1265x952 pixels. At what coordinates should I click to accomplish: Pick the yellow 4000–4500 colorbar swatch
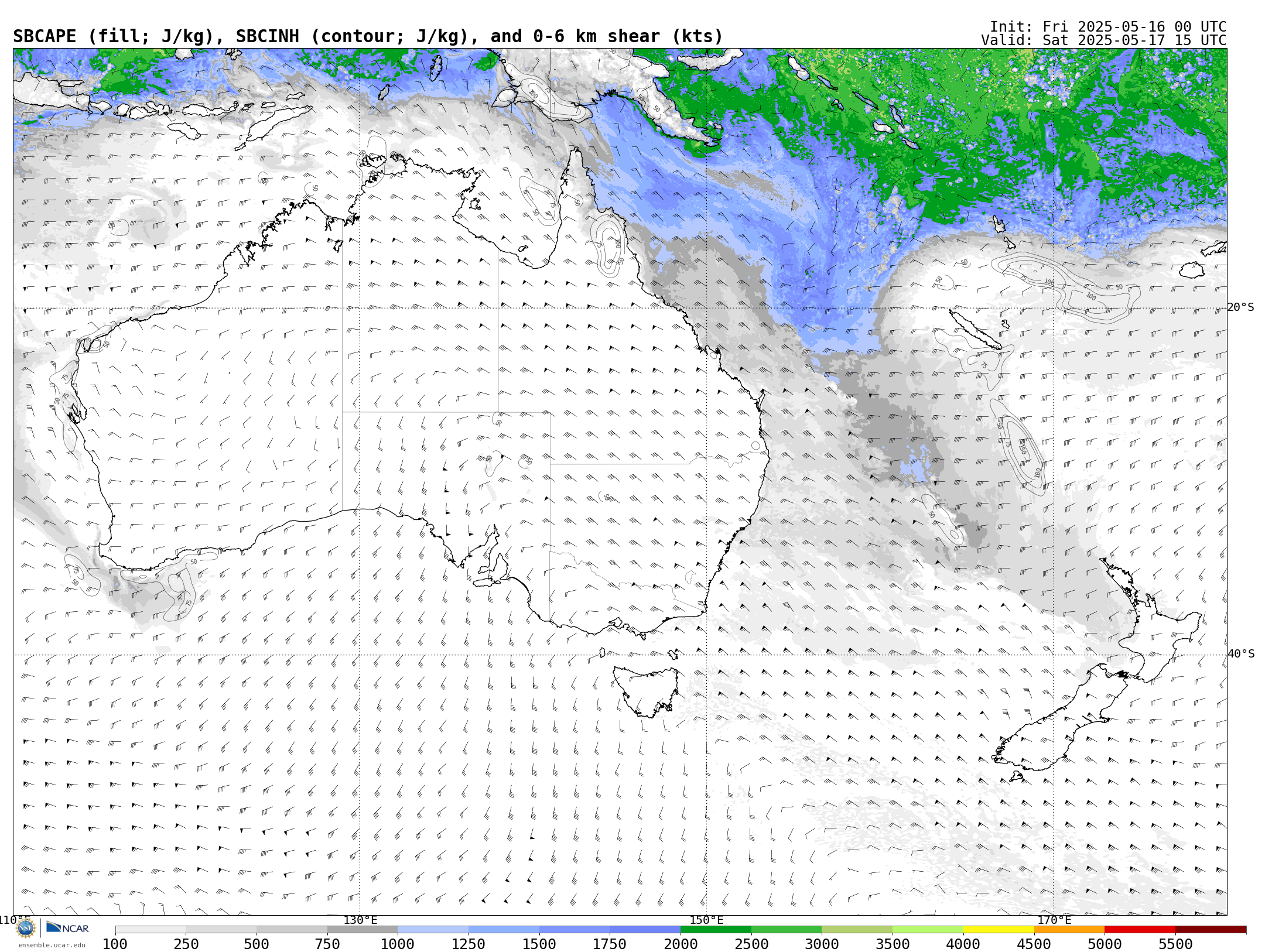tap(999, 930)
